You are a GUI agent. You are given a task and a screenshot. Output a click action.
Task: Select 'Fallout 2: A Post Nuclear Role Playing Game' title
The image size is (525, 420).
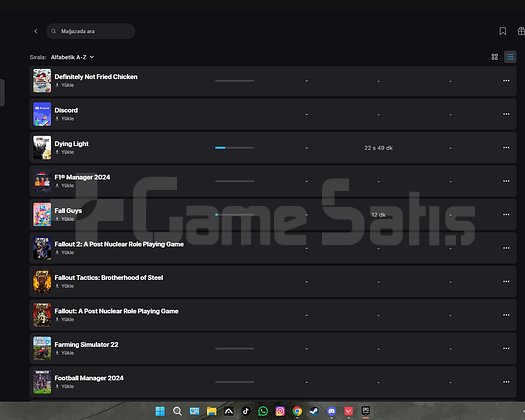(119, 244)
